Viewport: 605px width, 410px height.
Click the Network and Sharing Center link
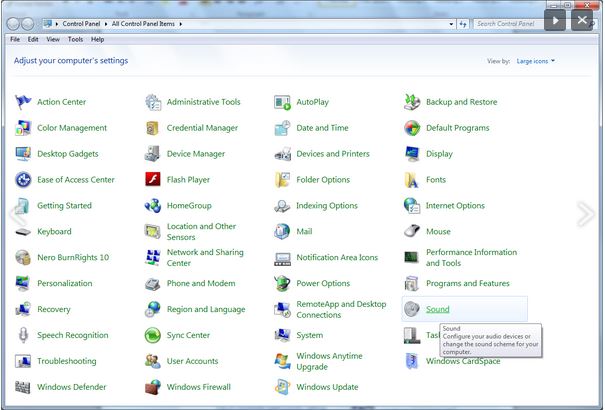tap(204, 258)
